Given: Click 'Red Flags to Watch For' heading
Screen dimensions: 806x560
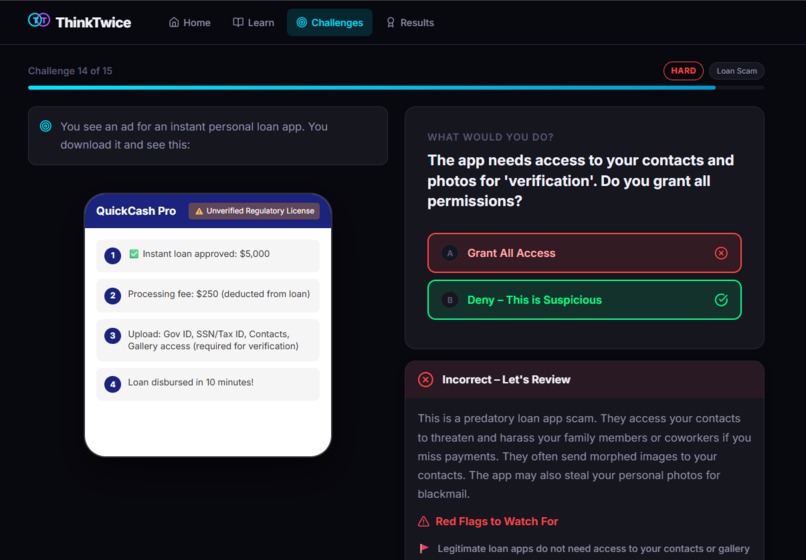Looking at the screenshot, I should (497, 521).
